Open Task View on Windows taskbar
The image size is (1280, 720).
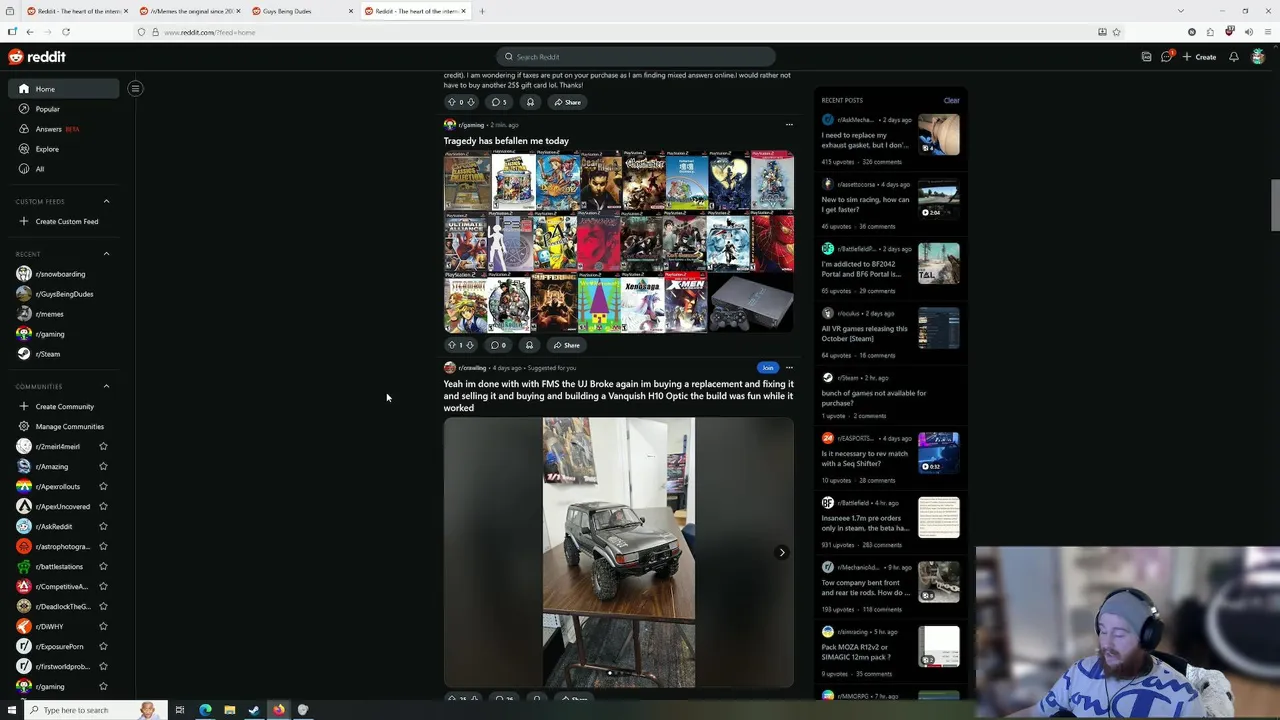pyautogui.click(x=180, y=710)
